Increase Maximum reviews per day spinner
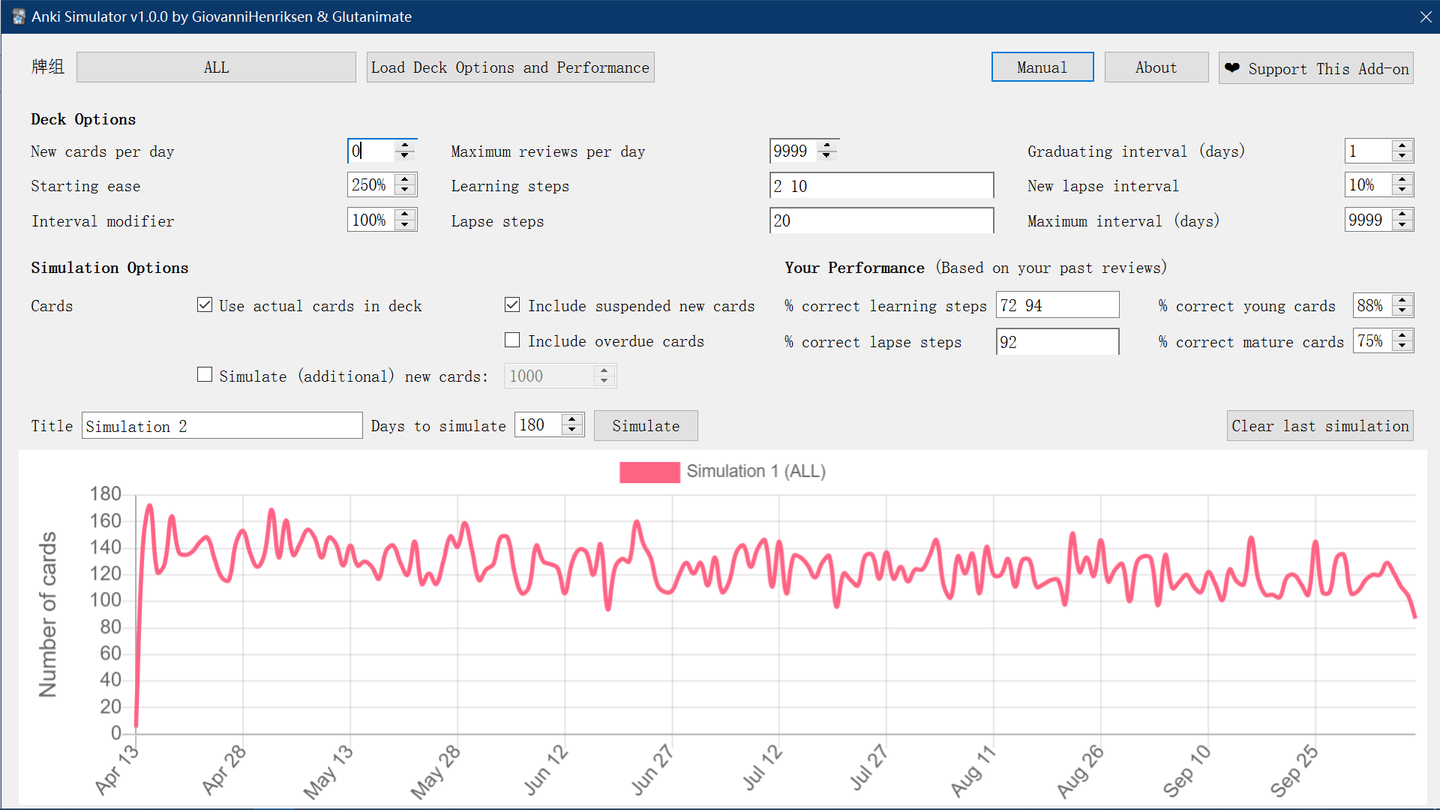The width and height of the screenshot is (1440, 810). 827,146
